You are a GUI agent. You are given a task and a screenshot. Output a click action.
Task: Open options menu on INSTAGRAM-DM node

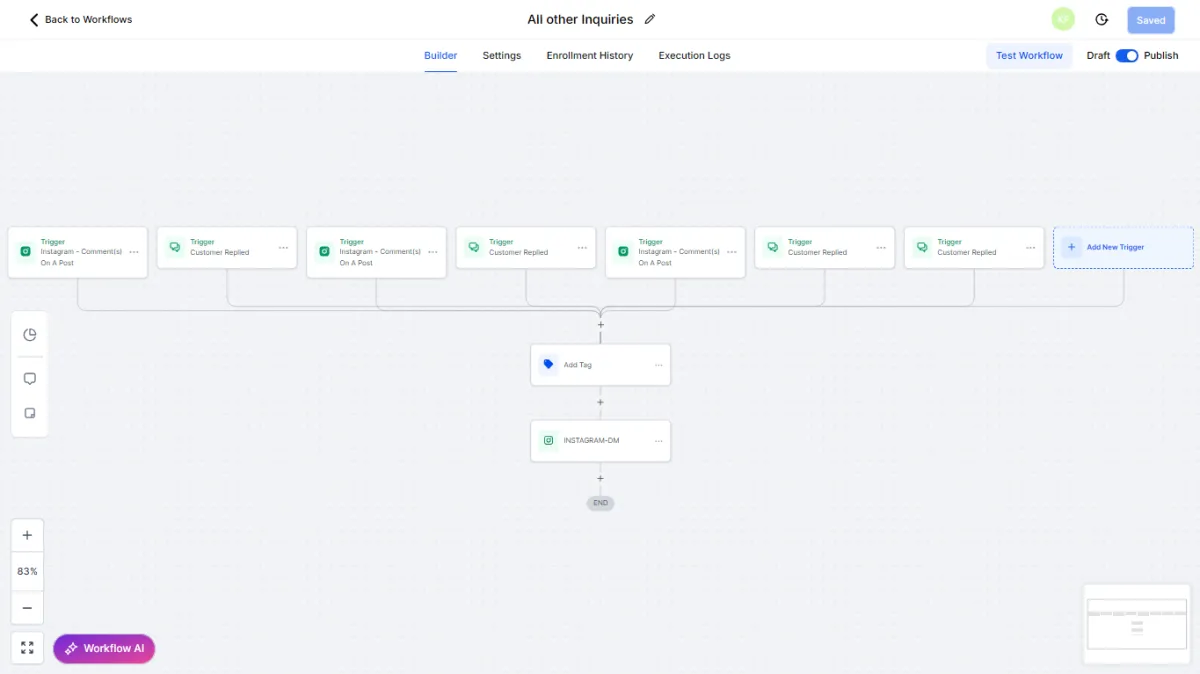[x=658, y=441]
